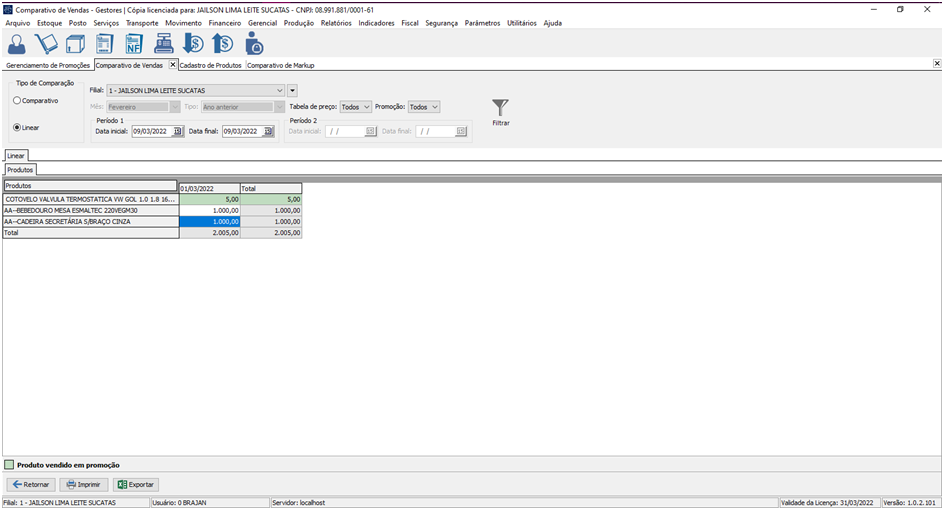944x510 pixels.
Task: Click the Produtos column header
Action: point(90,185)
